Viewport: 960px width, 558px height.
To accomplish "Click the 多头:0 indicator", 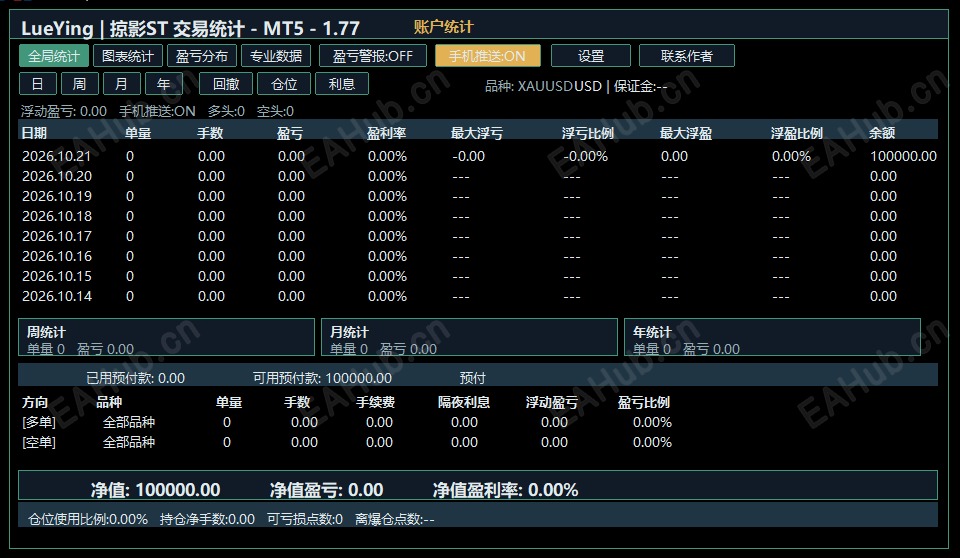I will click(x=226, y=111).
